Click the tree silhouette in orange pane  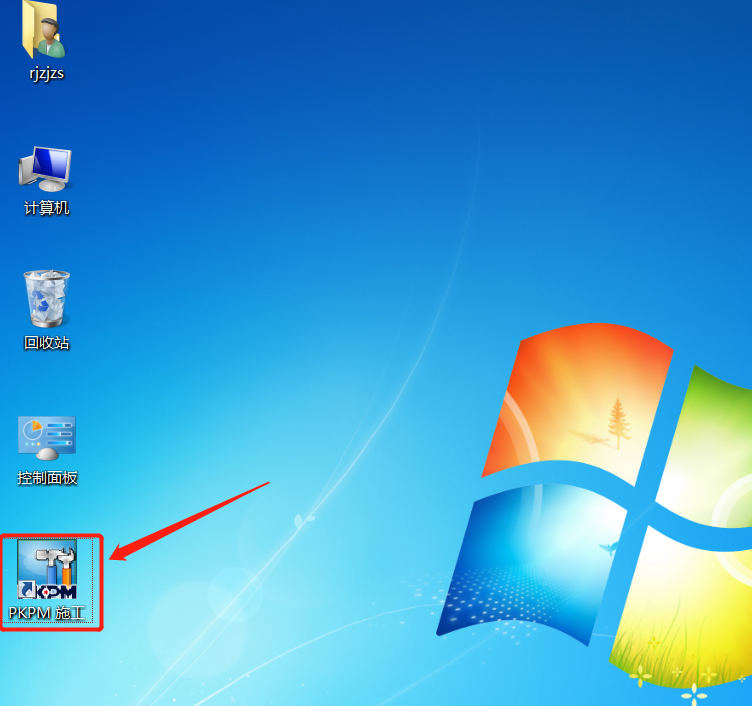(619, 424)
